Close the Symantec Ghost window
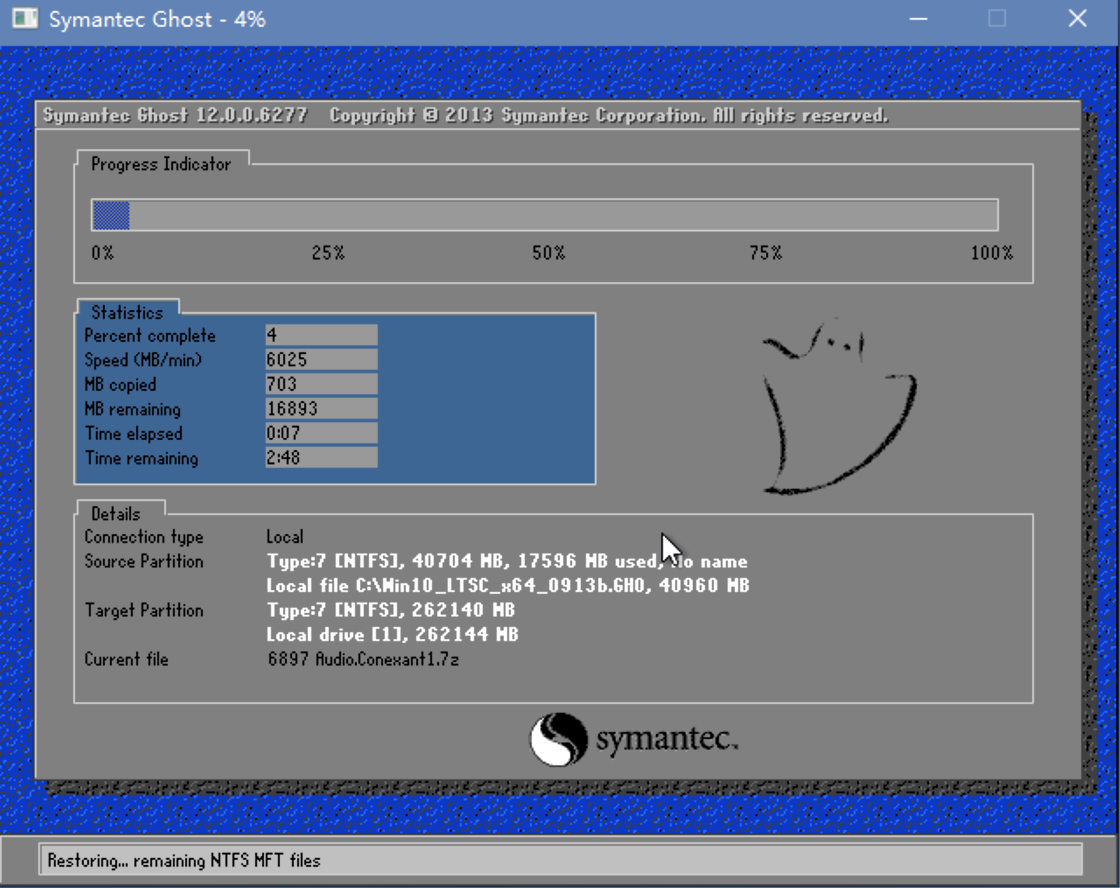 coord(1077,19)
